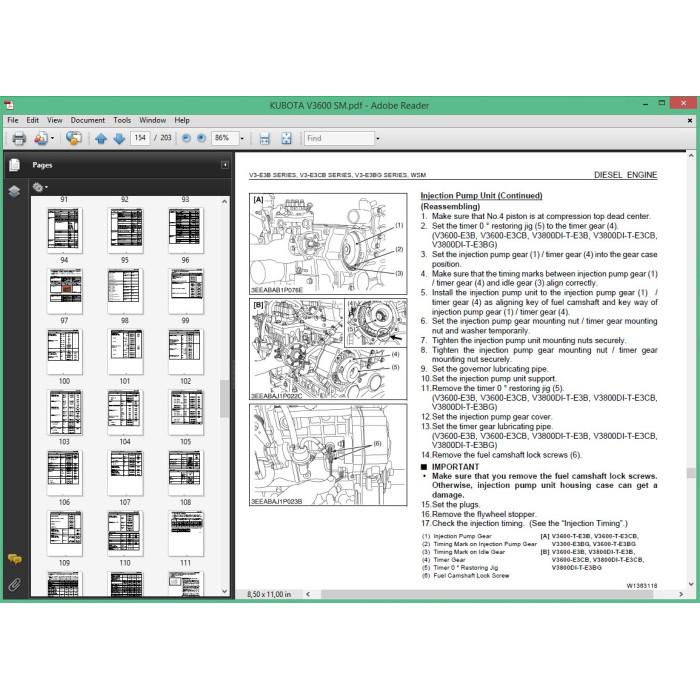Open the dropdown arrow beside collaborate icon
This screenshot has width=700, height=700.
[x=52, y=138]
